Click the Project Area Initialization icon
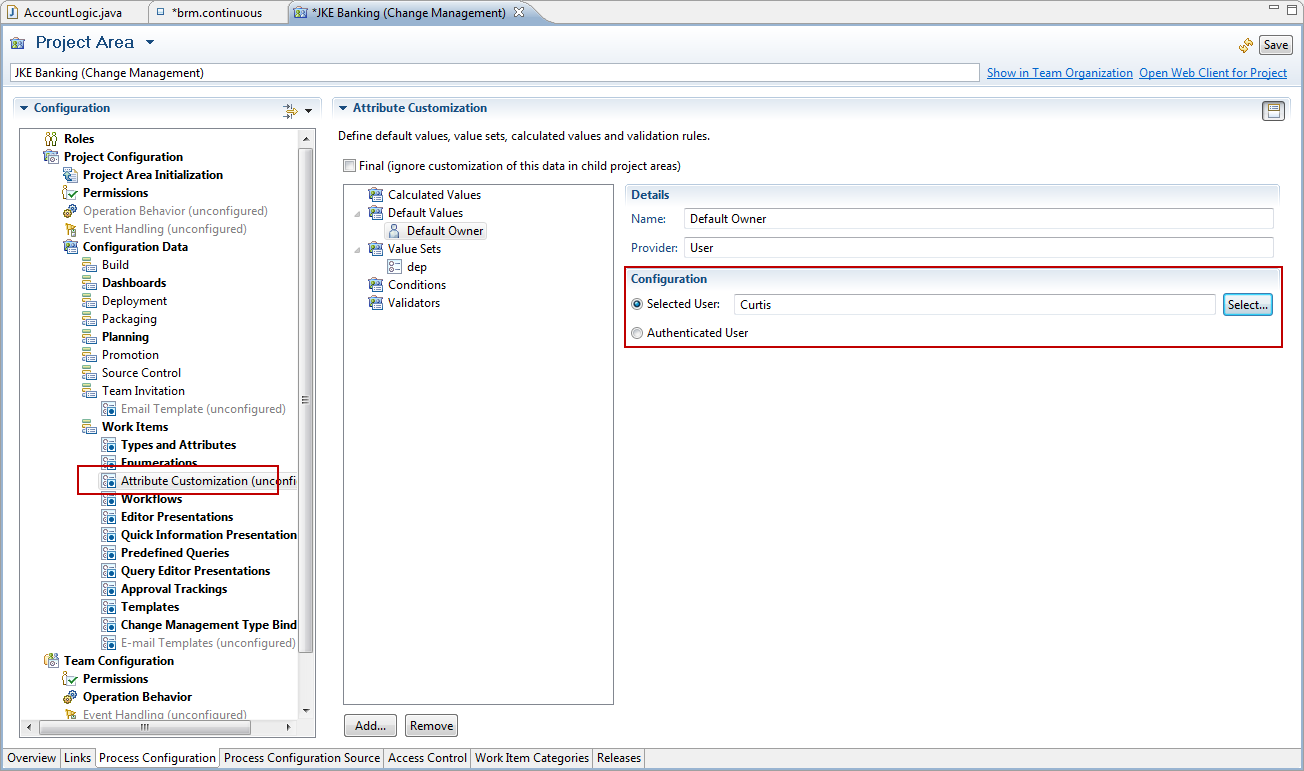1304x771 pixels. [70, 175]
